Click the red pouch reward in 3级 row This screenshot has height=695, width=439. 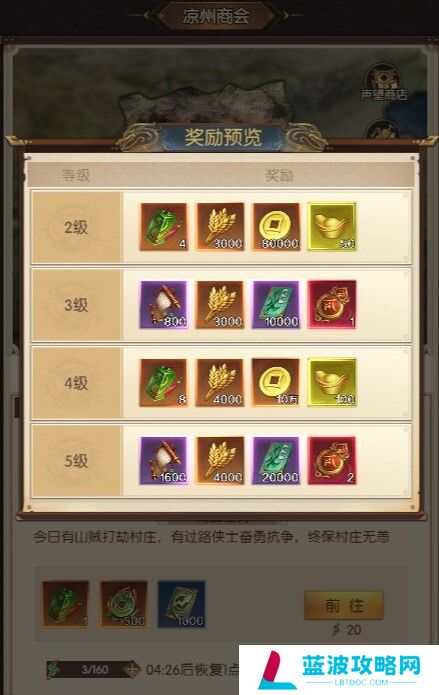[x=332, y=305]
